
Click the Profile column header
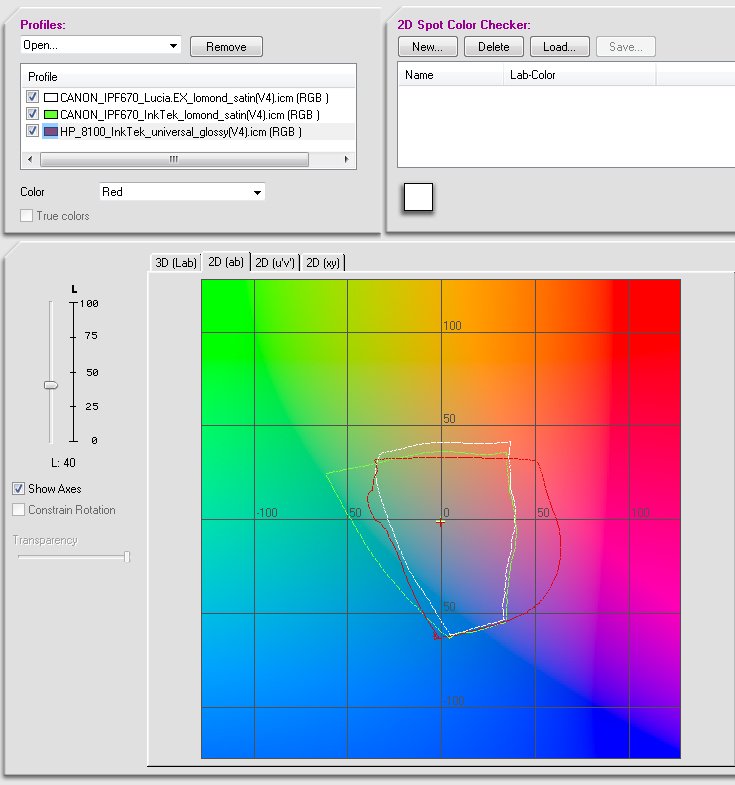click(188, 77)
